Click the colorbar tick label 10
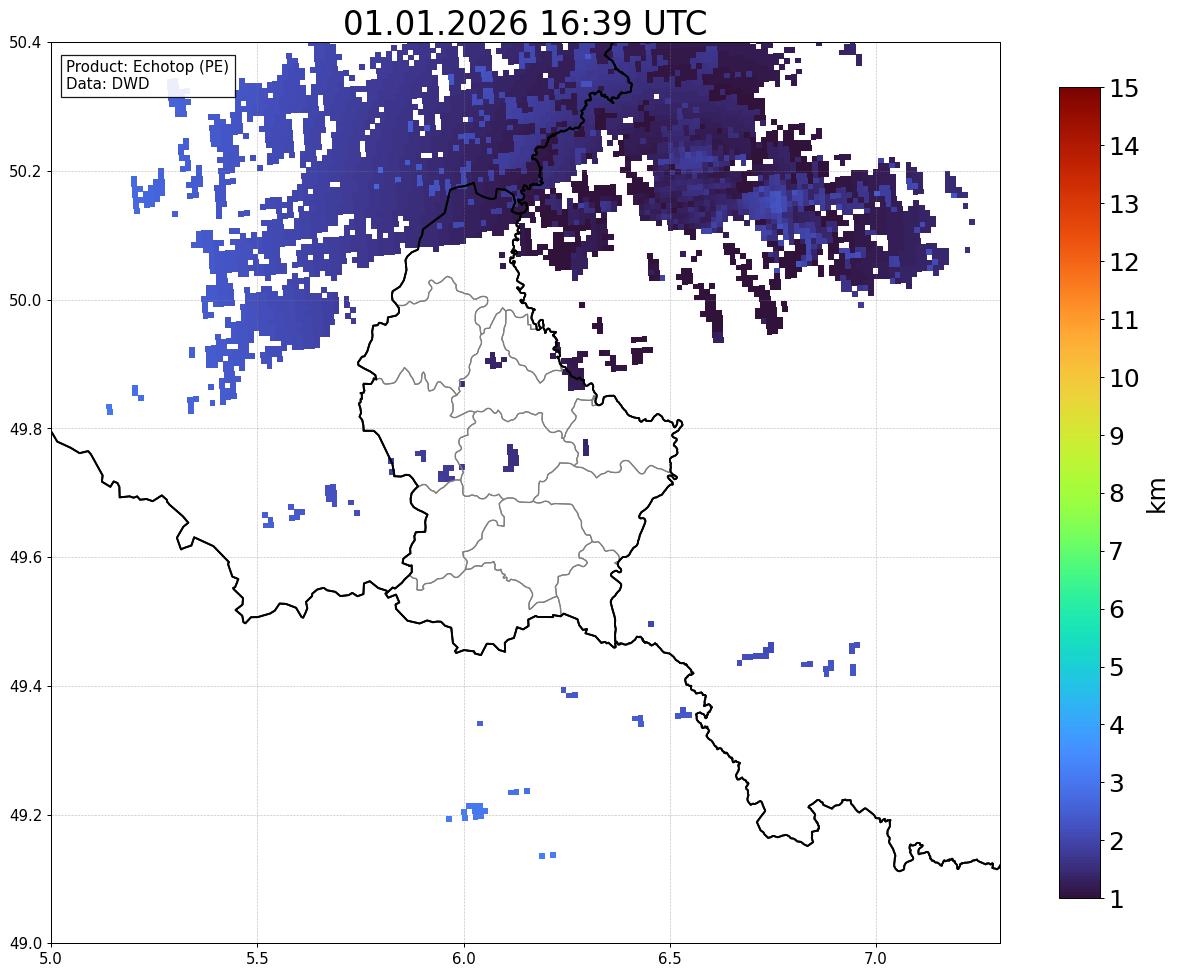Image resolution: width=1178 pixels, height=976 pixels. [x=1124, y=378]
